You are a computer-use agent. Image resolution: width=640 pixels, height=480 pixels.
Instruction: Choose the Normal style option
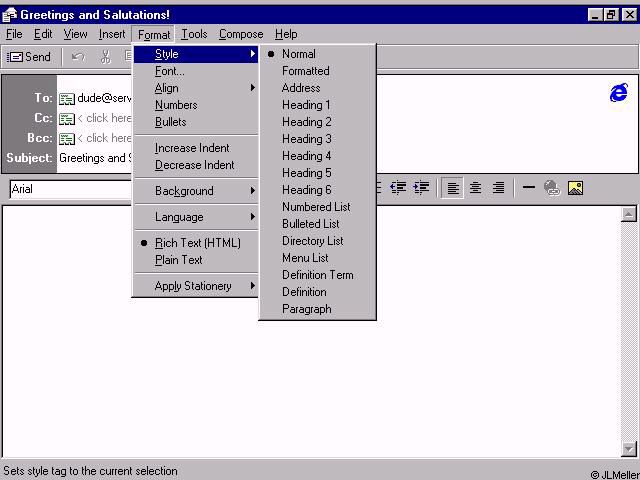pos(298,54)
